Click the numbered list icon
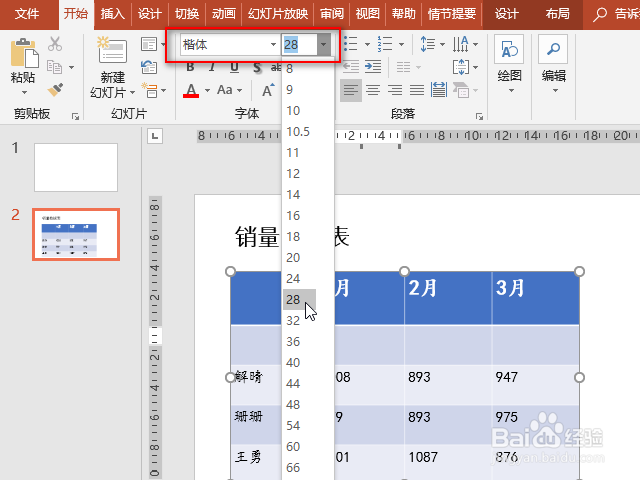The height and width of the screenshot is (480, 640). 384,44
